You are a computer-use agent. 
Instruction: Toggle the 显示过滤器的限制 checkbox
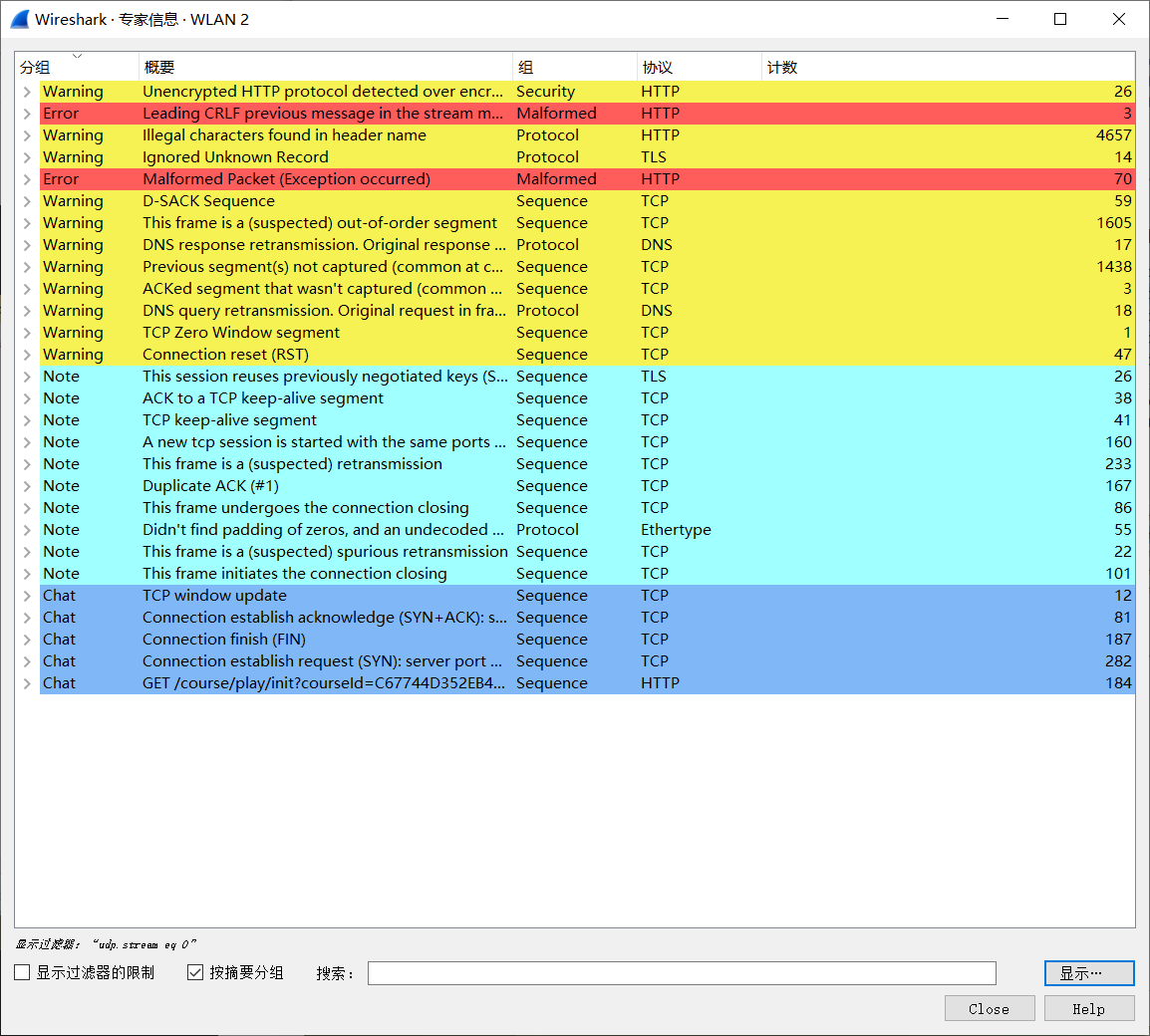click(x=22, y=972)
